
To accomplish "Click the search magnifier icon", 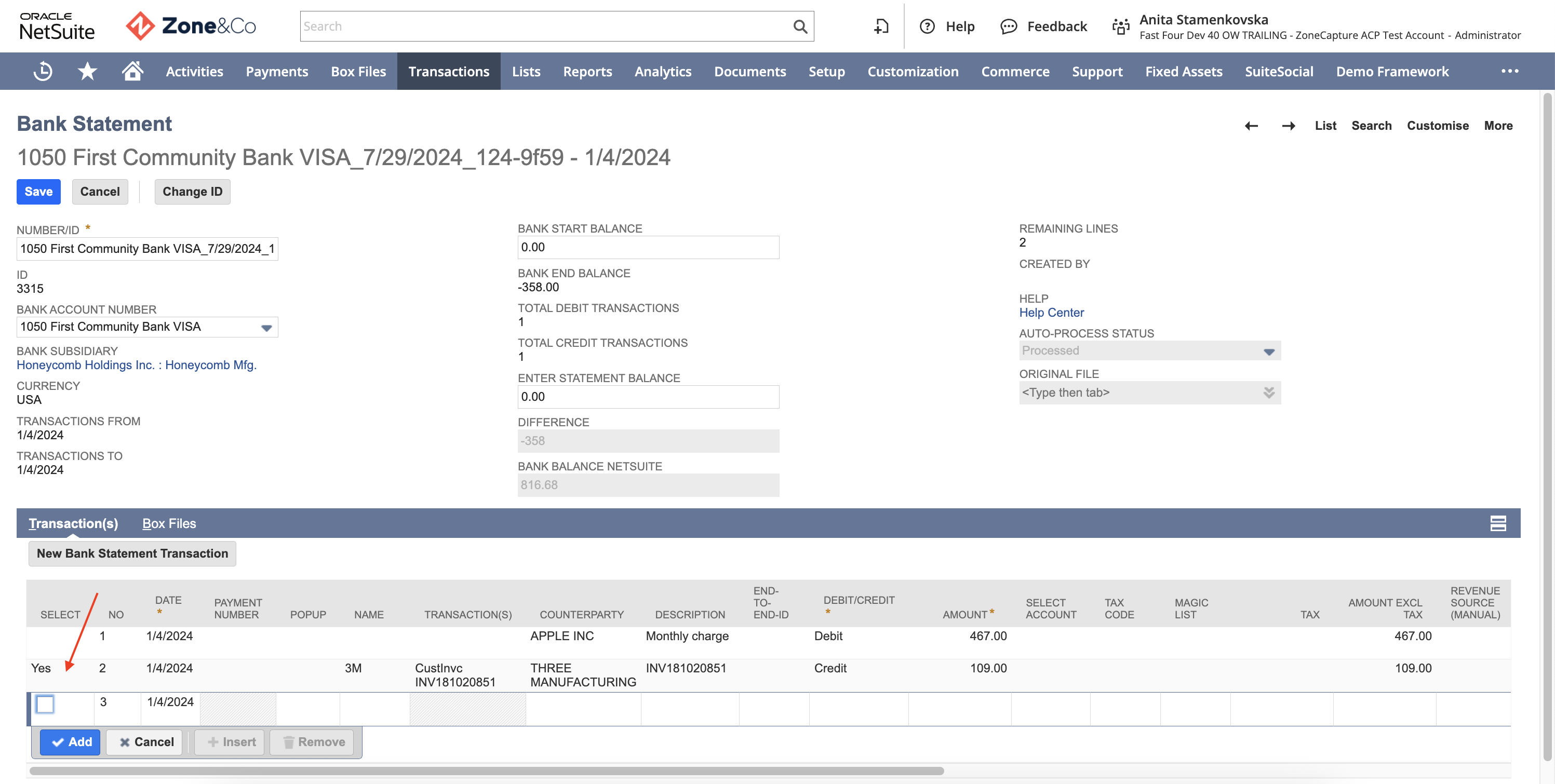I will 800,26.
